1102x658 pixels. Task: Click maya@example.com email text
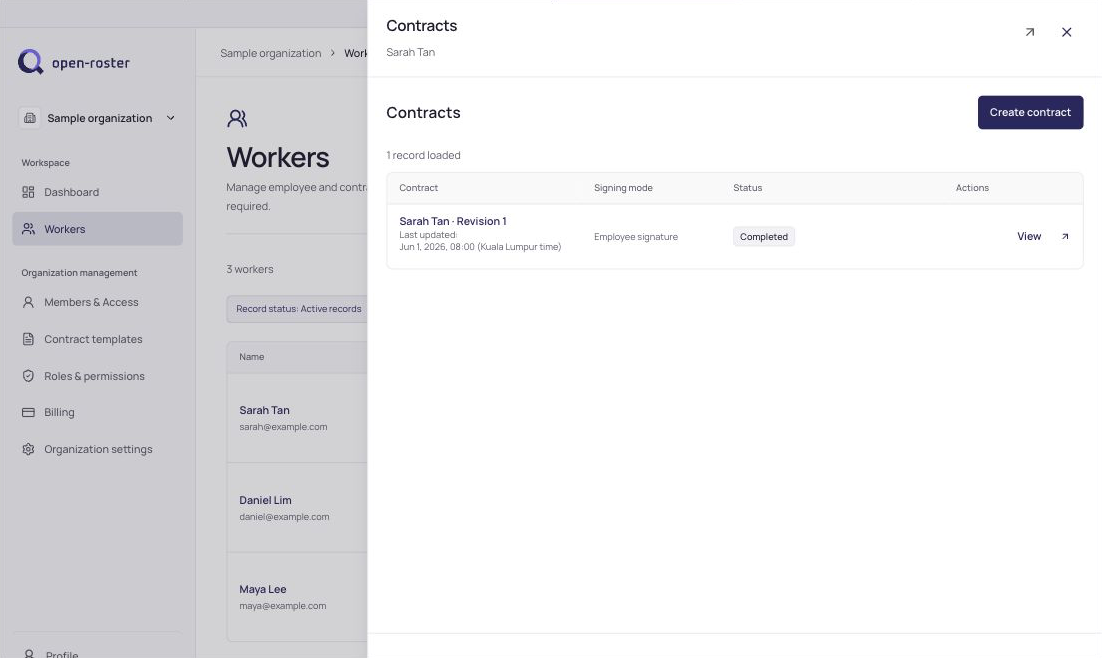coord(283,606)
